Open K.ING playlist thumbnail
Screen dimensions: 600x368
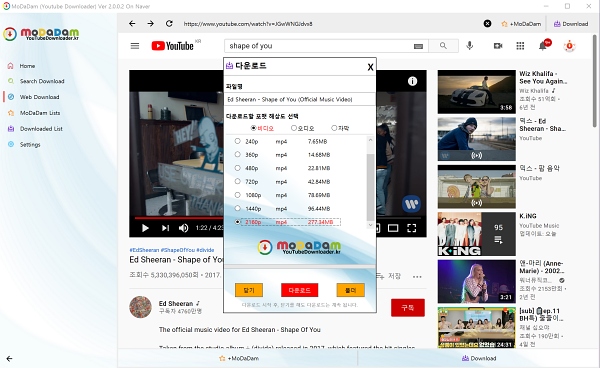point(476,234)
